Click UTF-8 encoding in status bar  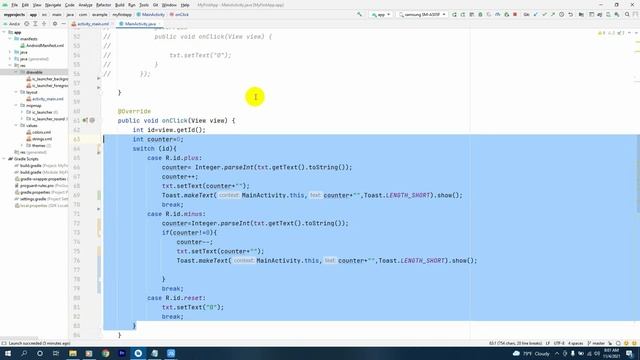coord(559,343)
